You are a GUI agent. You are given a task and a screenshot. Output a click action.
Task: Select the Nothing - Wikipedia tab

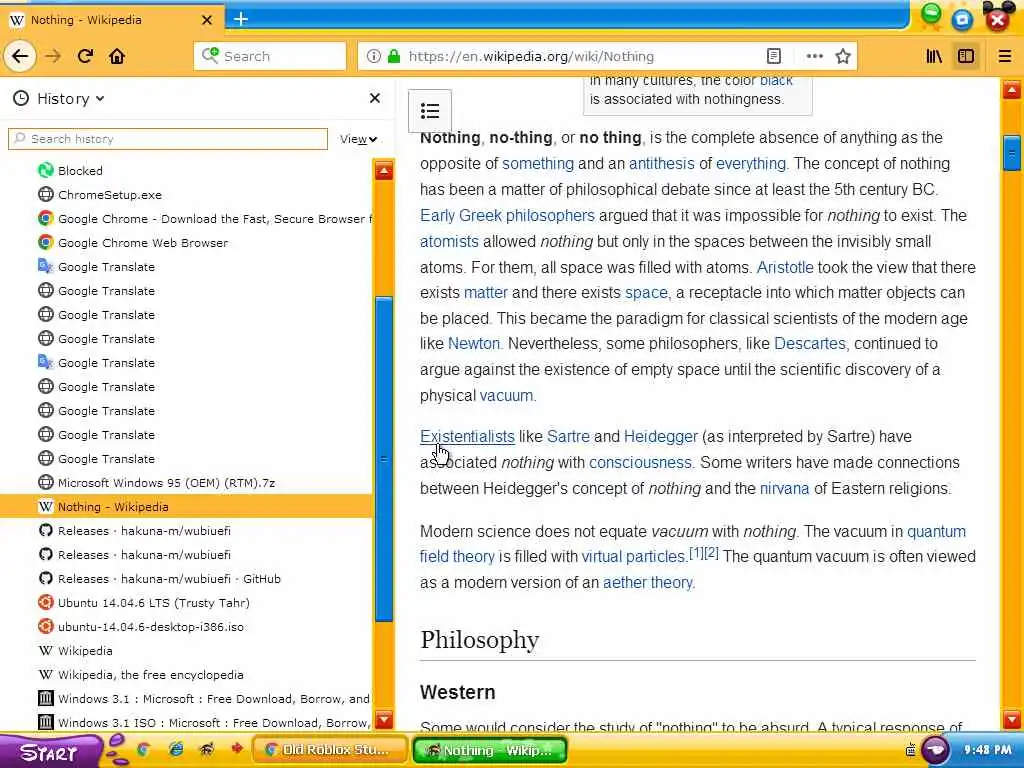pos(112,20)
